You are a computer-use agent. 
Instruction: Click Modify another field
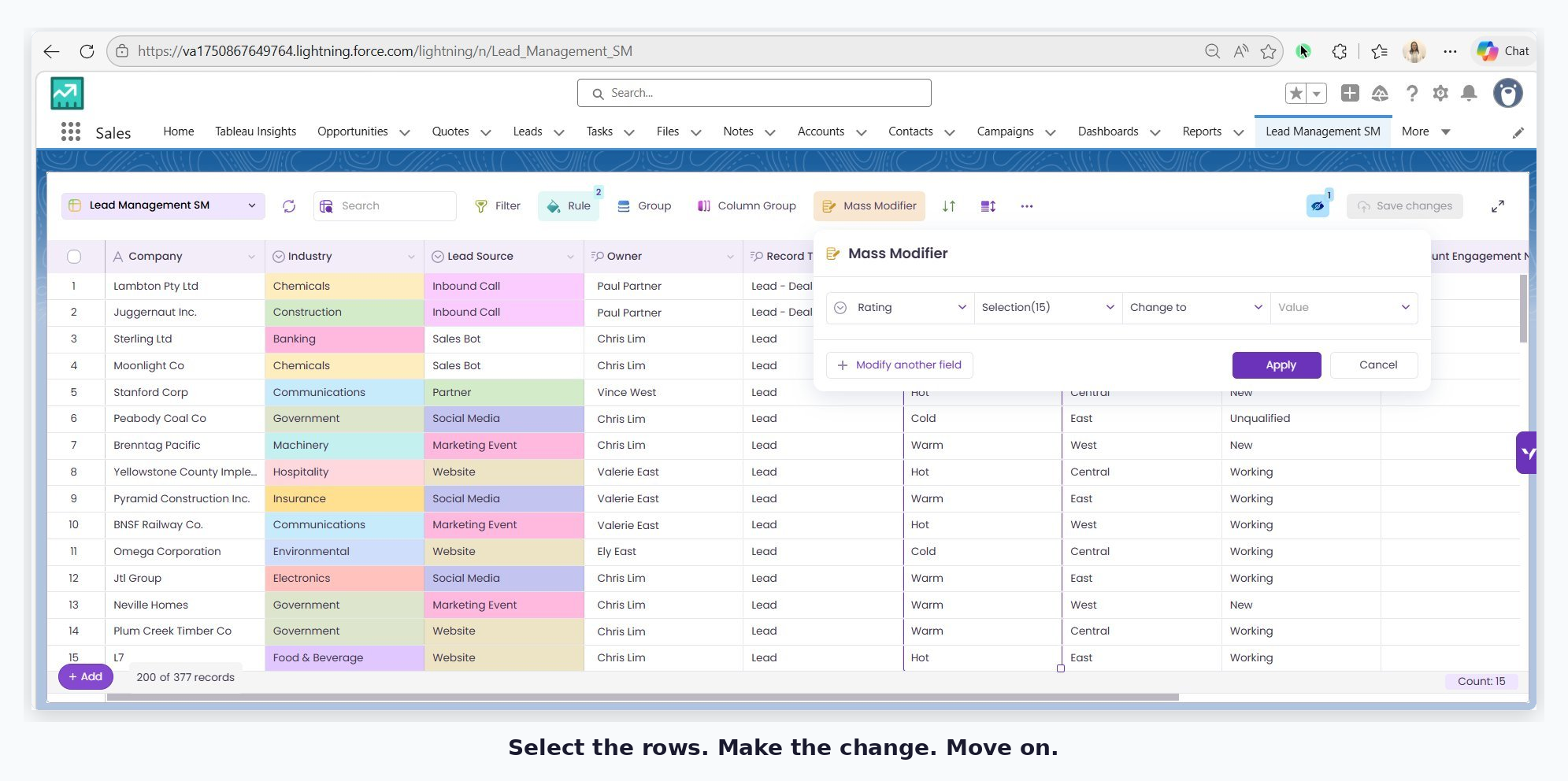[x=899, y=365]
